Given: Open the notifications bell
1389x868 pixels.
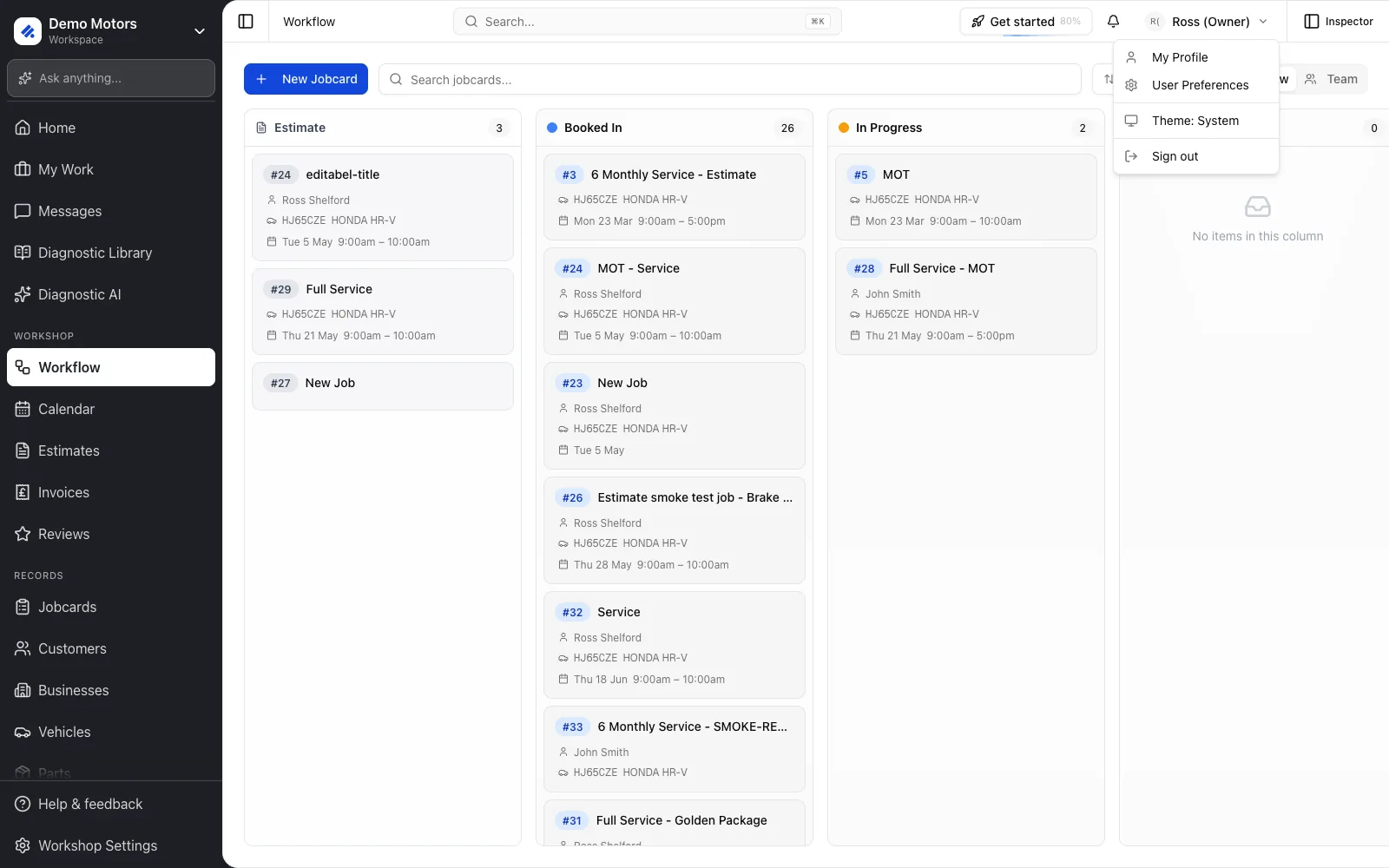Looking at the screenshot, I should click(1113, 22).
